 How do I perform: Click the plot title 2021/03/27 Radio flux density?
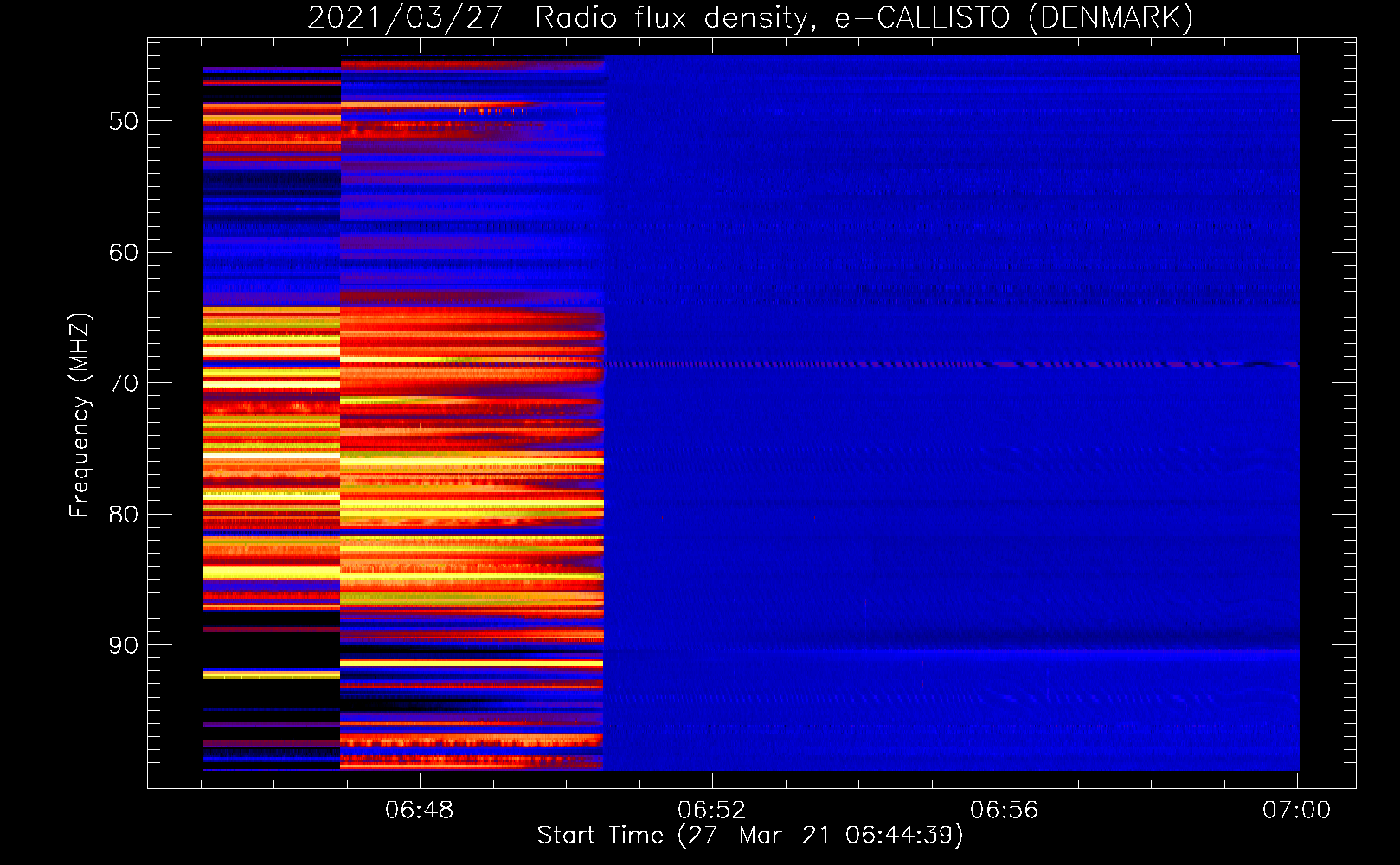[x=750, y=17]
